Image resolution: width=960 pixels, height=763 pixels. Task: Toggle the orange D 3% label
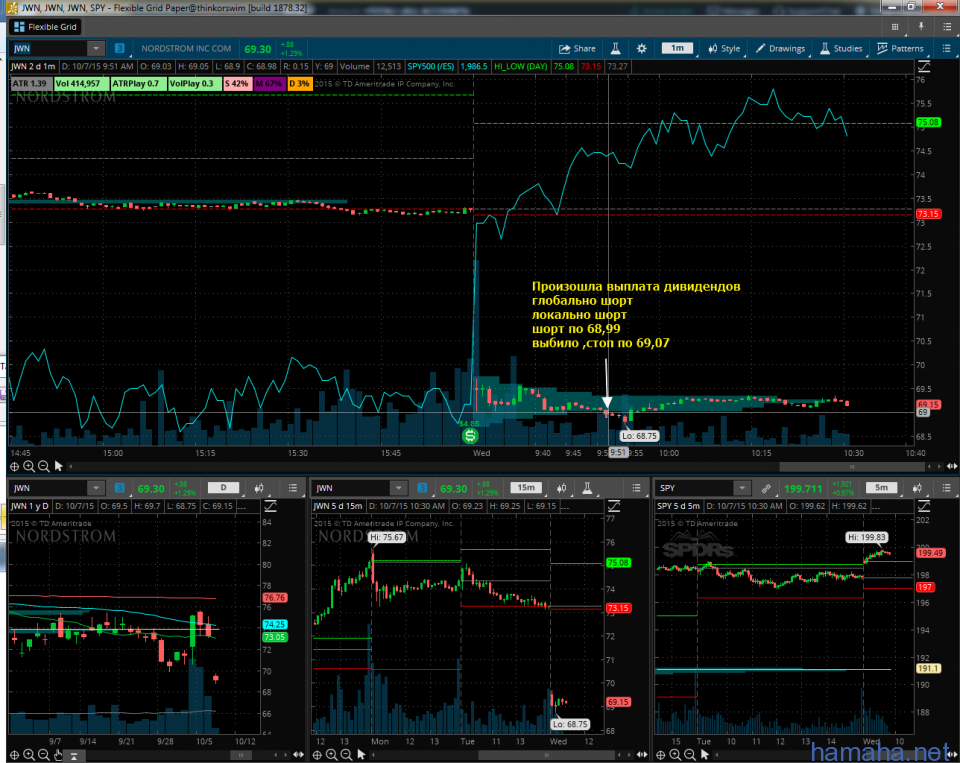(x=299, y=83)
